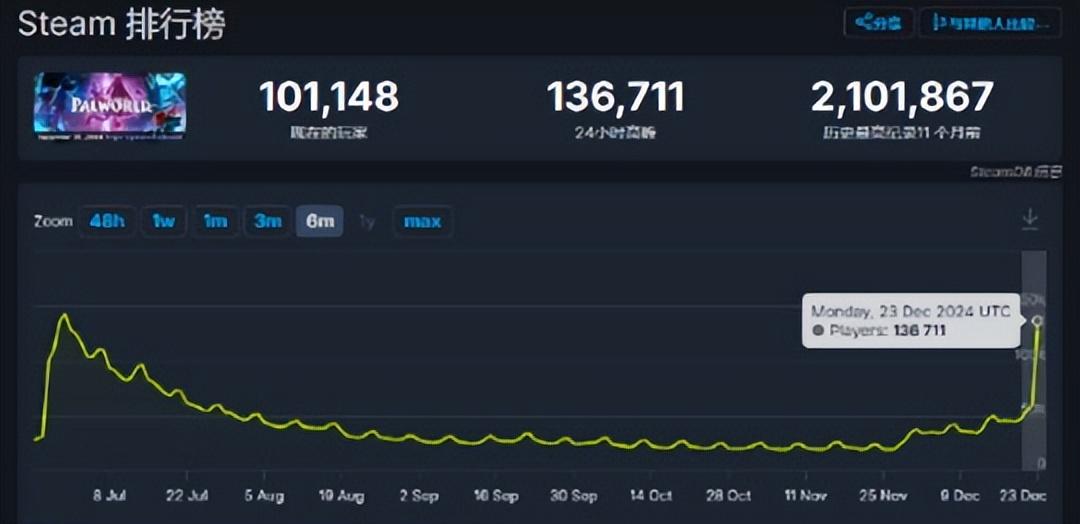Click the 8 Jul date axis label
The width and height of the screenshot is (1080, 524).
109,496
